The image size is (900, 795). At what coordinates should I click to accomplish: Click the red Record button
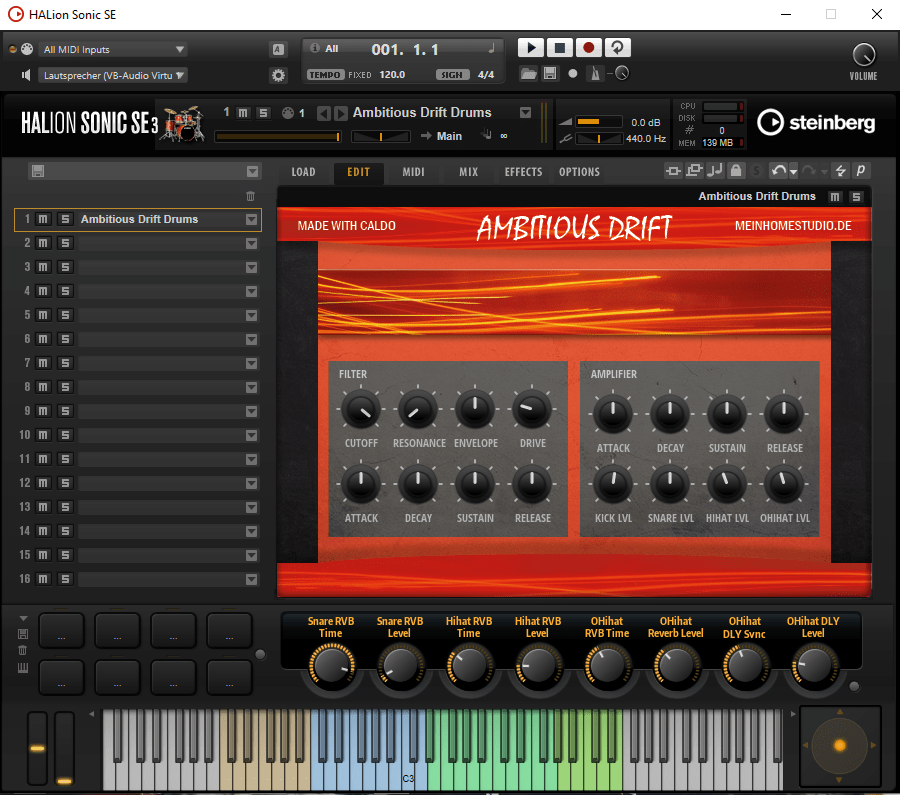[588, 48]
